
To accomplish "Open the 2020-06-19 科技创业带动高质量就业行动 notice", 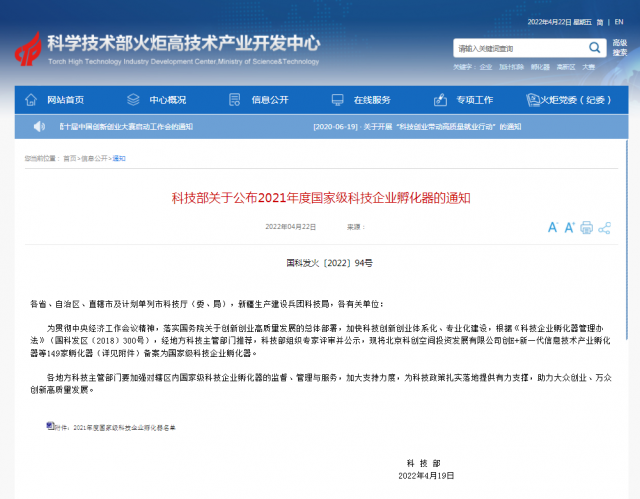I will coord(417,127).
